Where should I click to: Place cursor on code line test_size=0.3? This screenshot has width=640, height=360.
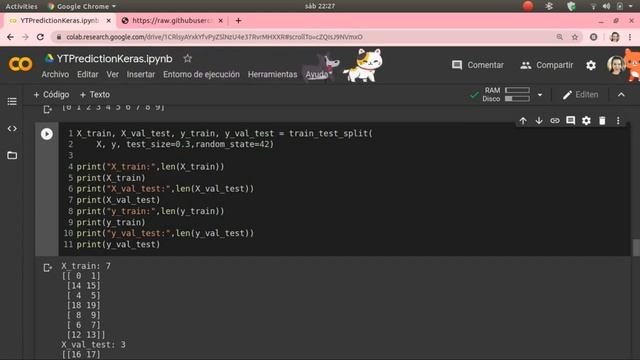[185, 144]
